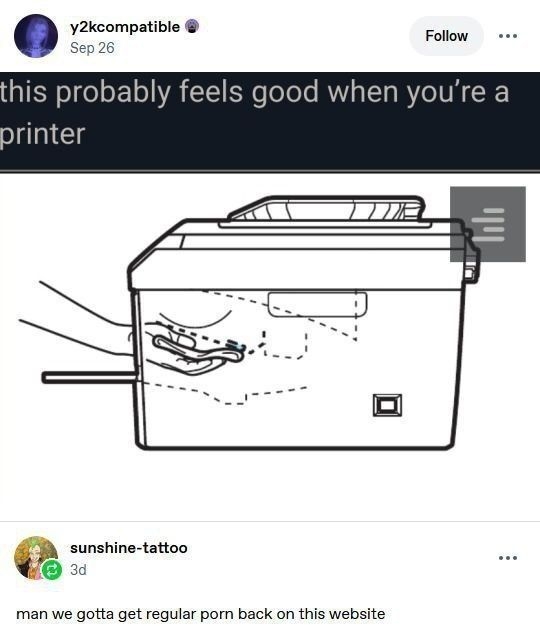This screenshot has height=641, width=540.
Task: Click the printer caption text banner
Action: (270, 121)
